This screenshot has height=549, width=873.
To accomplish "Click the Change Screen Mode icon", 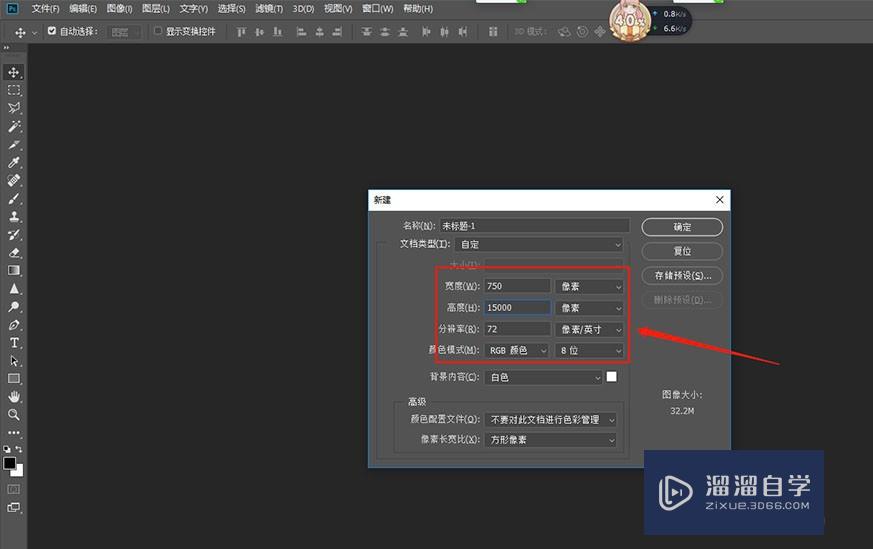I will click(14, 508).
